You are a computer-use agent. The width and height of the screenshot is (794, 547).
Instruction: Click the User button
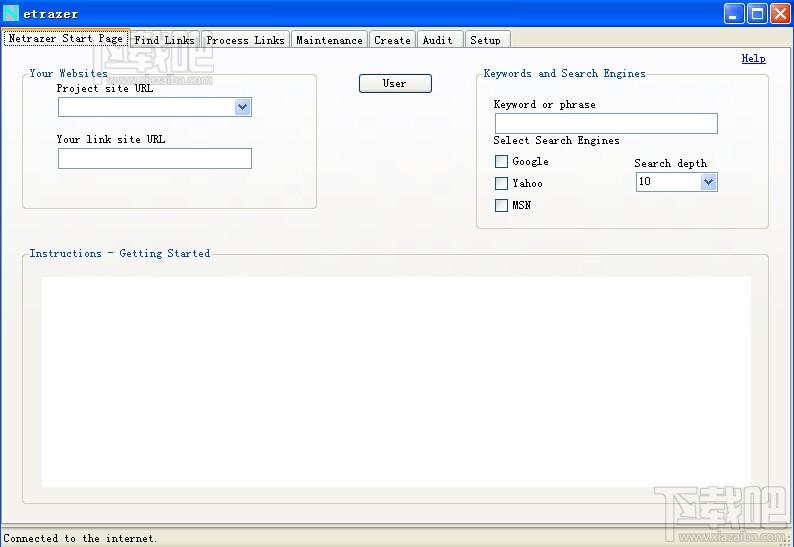395,84
